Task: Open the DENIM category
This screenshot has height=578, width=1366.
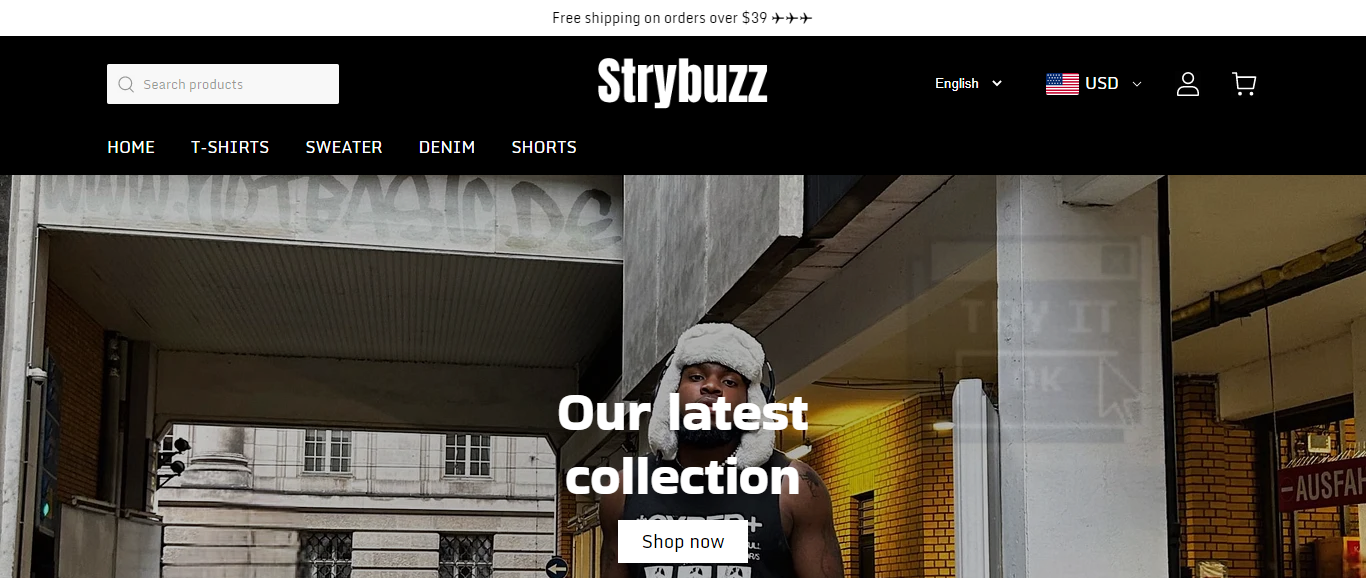Action: tap(447, 147)
